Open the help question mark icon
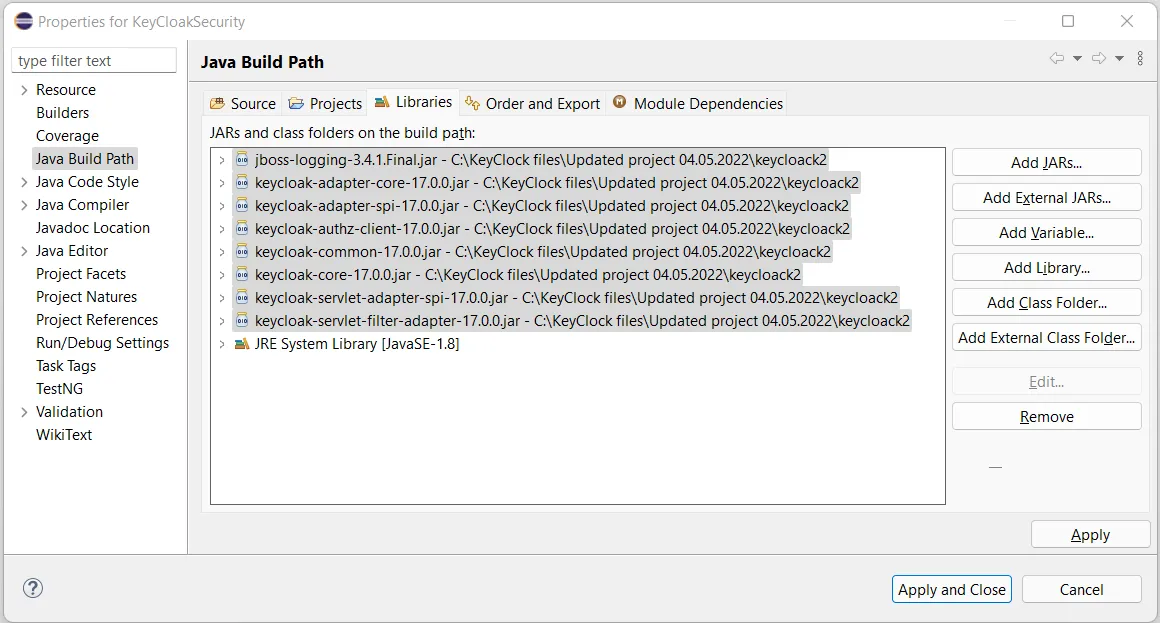This screenshot has width=1160, height=623. tap(33, 588)
